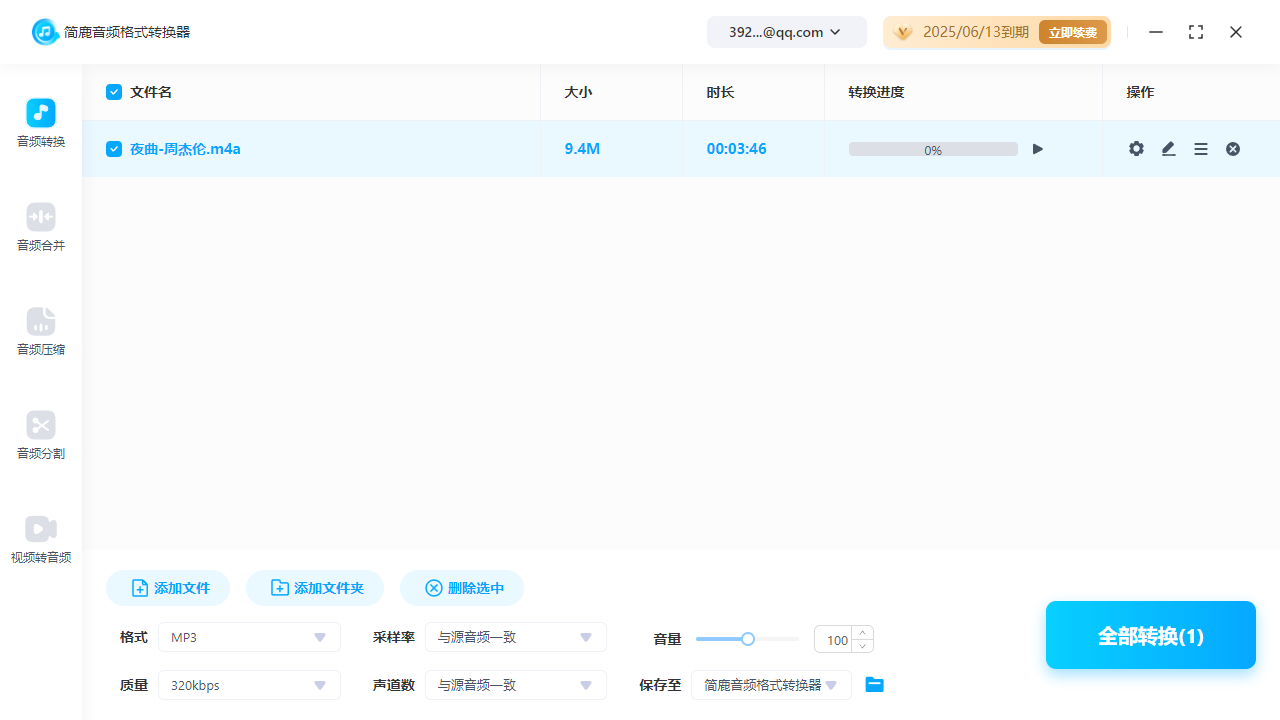Browse output folder with the folder icon

[874, 684]
